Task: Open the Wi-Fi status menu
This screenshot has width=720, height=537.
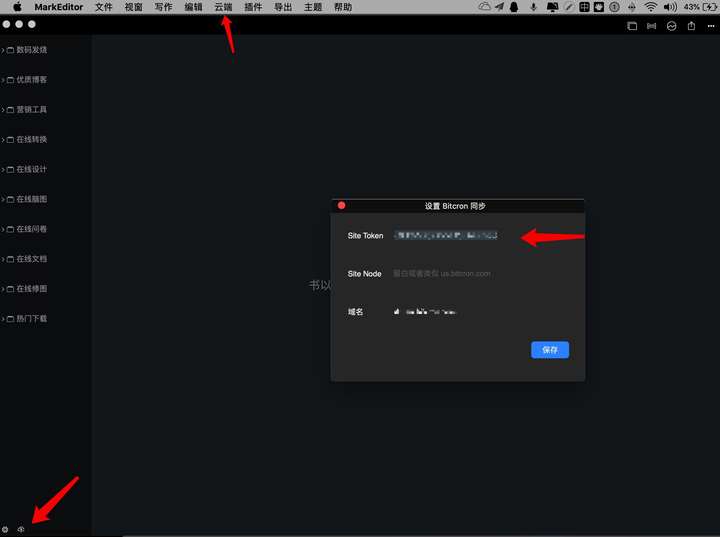Action: point(650,7)
